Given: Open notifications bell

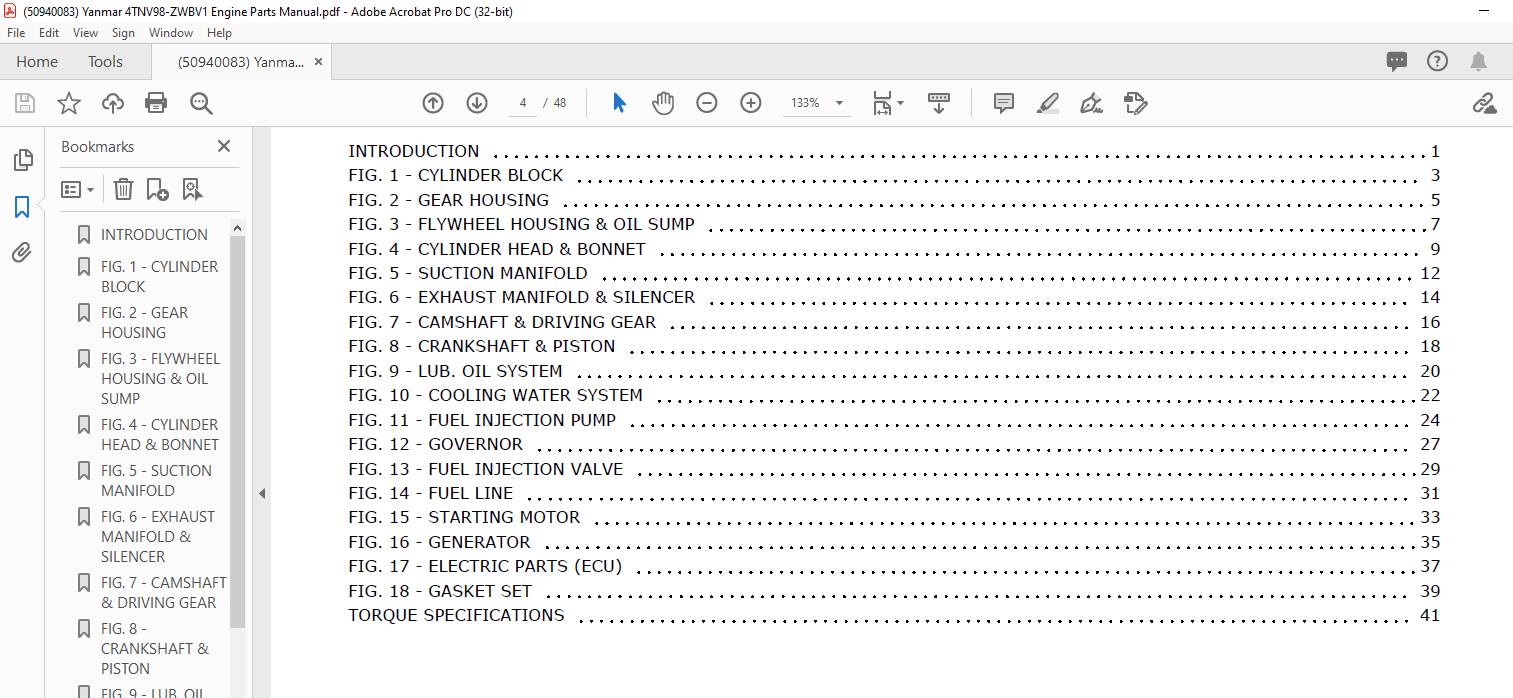Looking at the screenshot, I should point(1478,62).
